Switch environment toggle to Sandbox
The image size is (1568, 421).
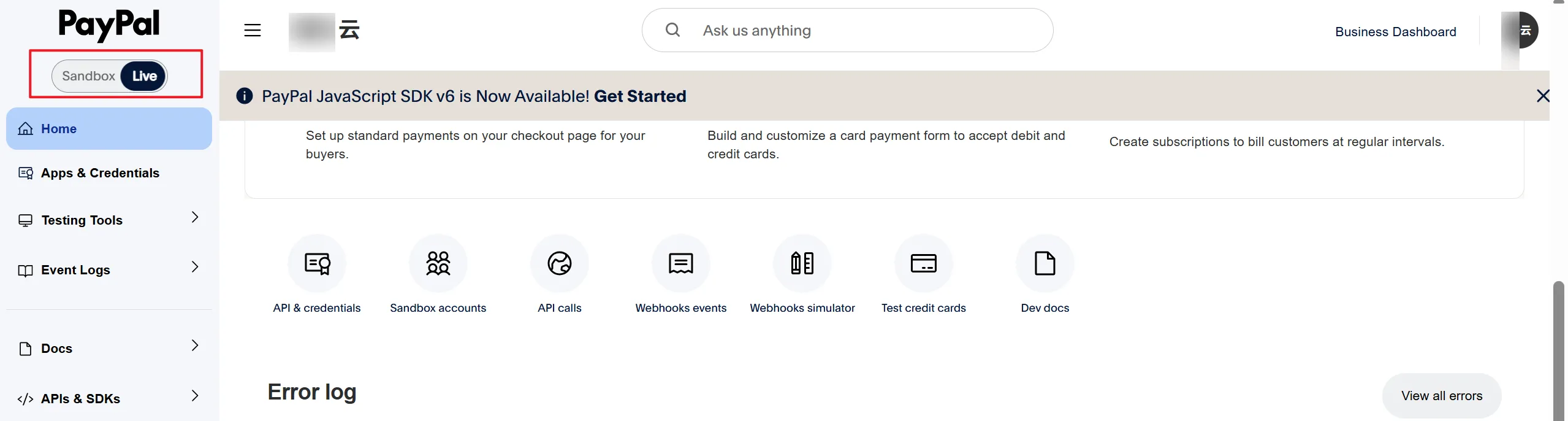point(88,76)
